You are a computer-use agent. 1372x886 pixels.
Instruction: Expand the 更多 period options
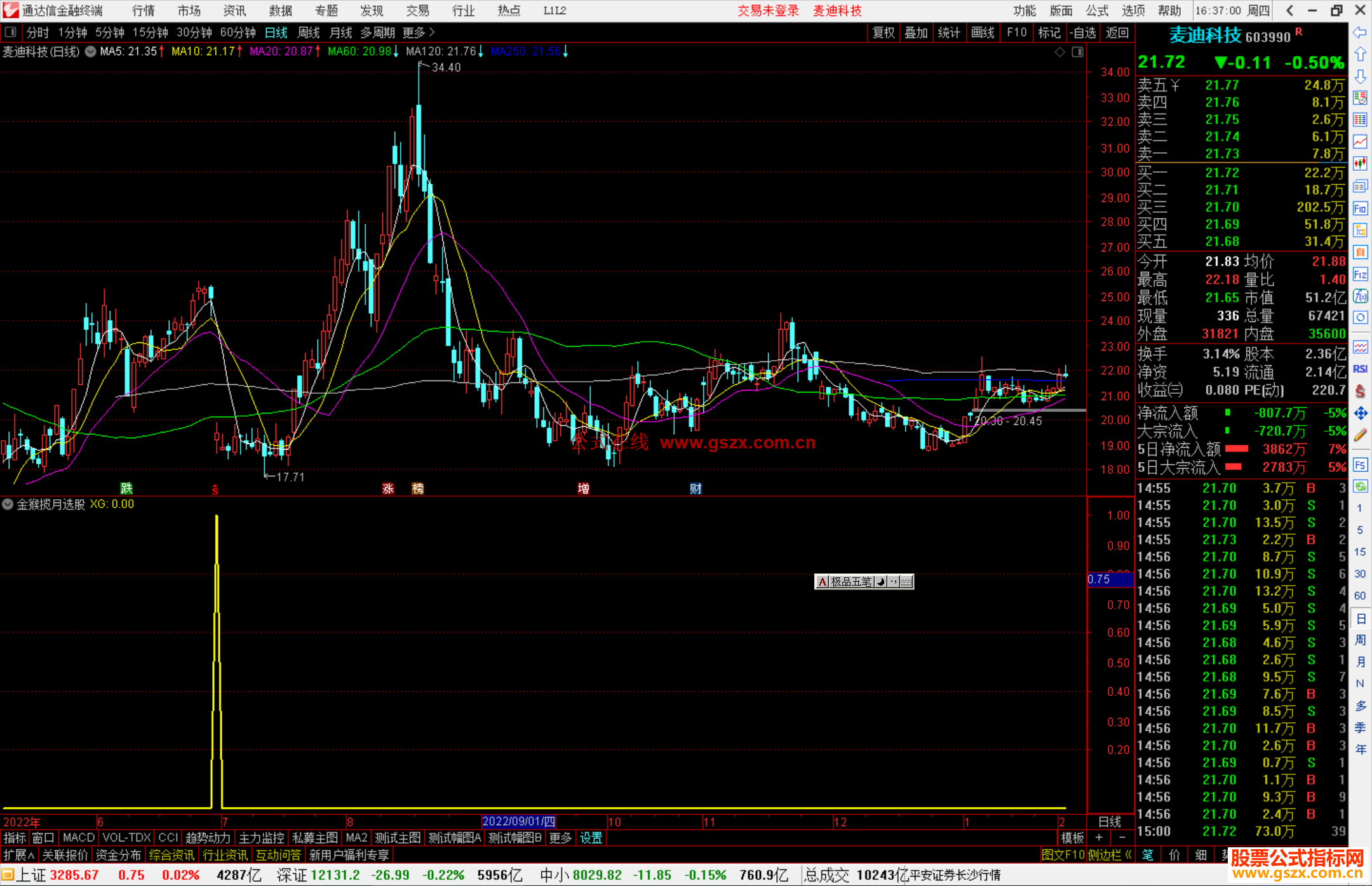tap(418, 32)
